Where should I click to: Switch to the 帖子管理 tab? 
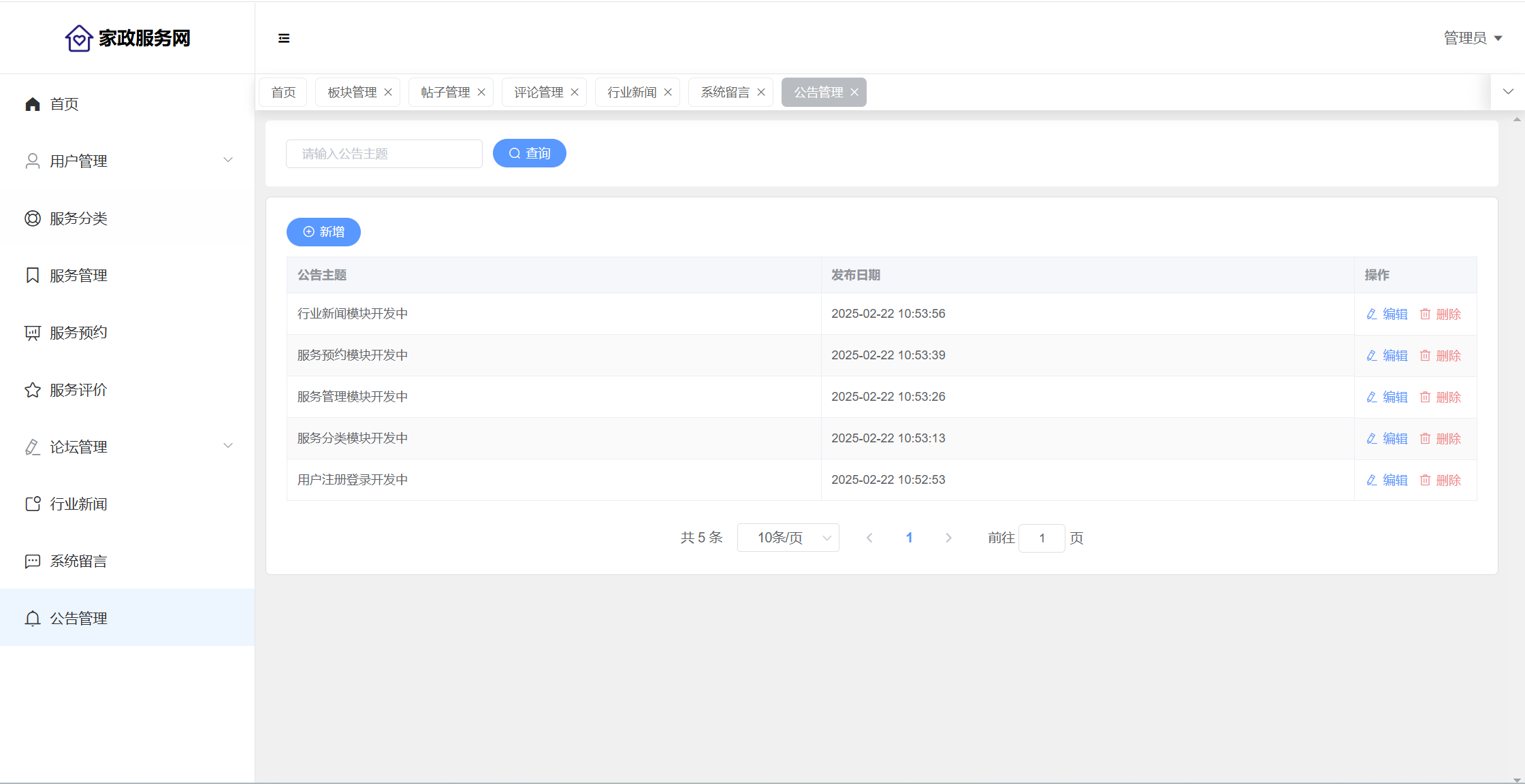coord(445,93)
